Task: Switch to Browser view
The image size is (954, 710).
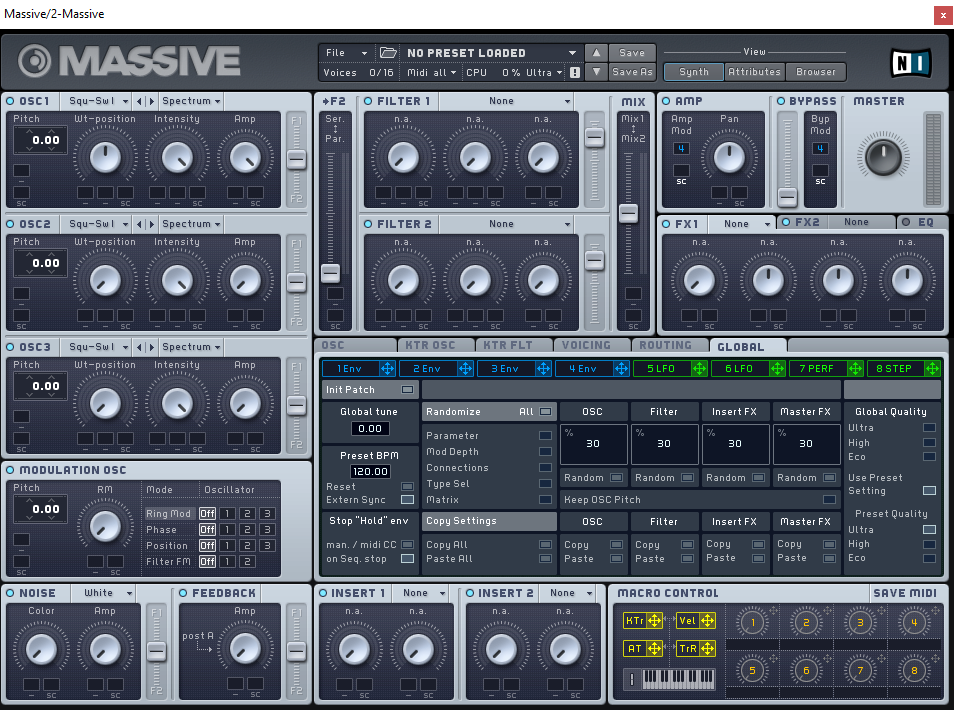Action: [815, 72]
